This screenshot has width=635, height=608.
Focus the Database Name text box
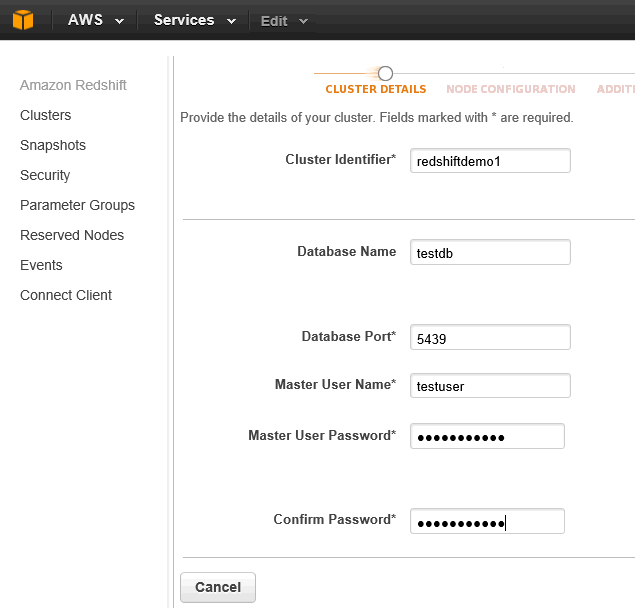pos(490,252)
